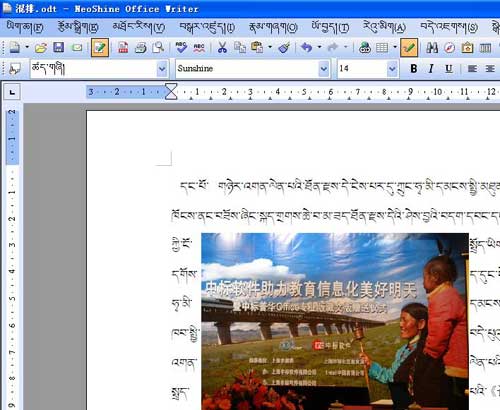Open the Navigator compass icon
This screenshot has height=410, width=500.
coord(449,48)
